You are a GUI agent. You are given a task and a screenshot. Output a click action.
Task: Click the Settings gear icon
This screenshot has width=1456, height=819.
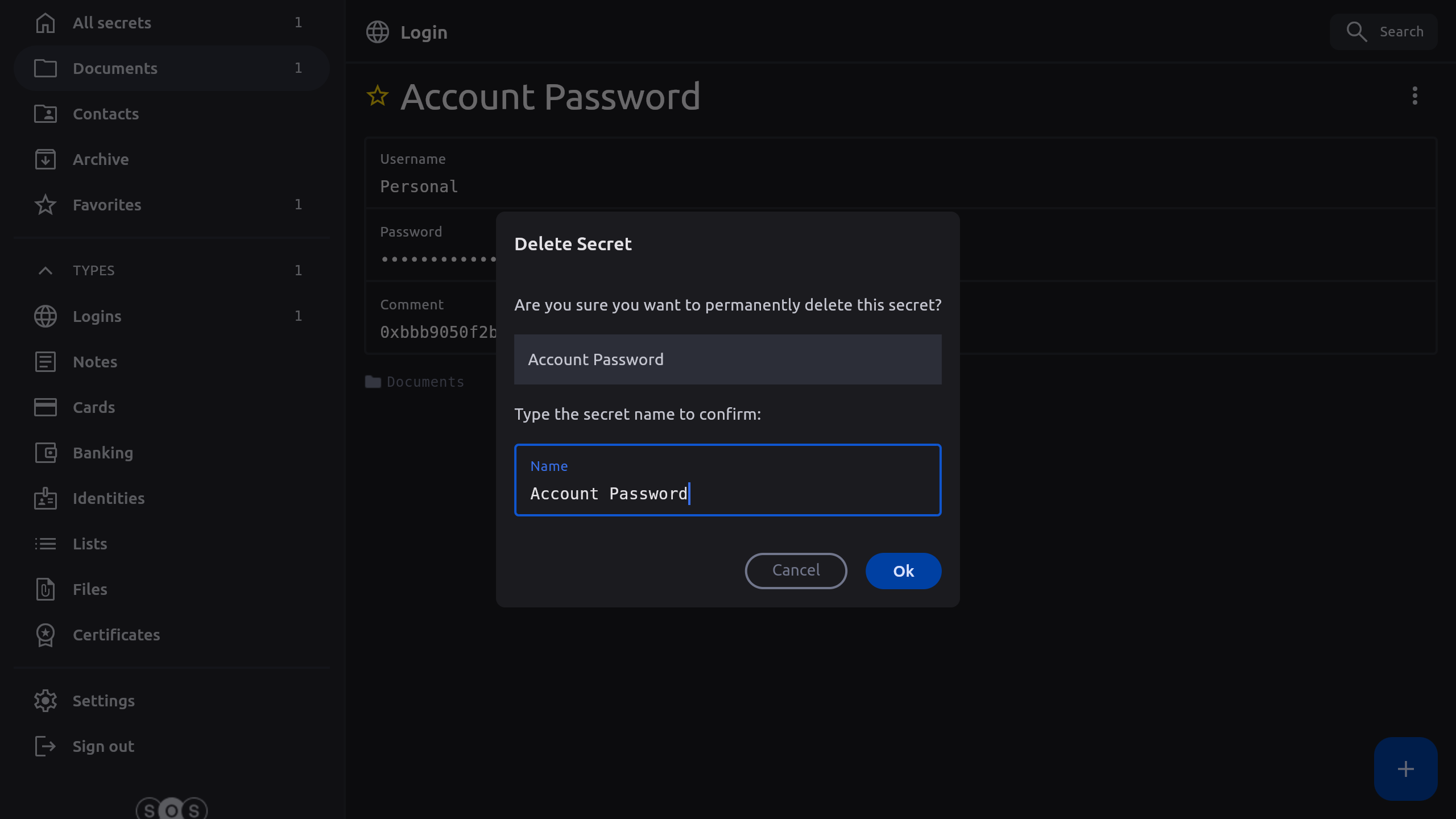coord(45,701)
